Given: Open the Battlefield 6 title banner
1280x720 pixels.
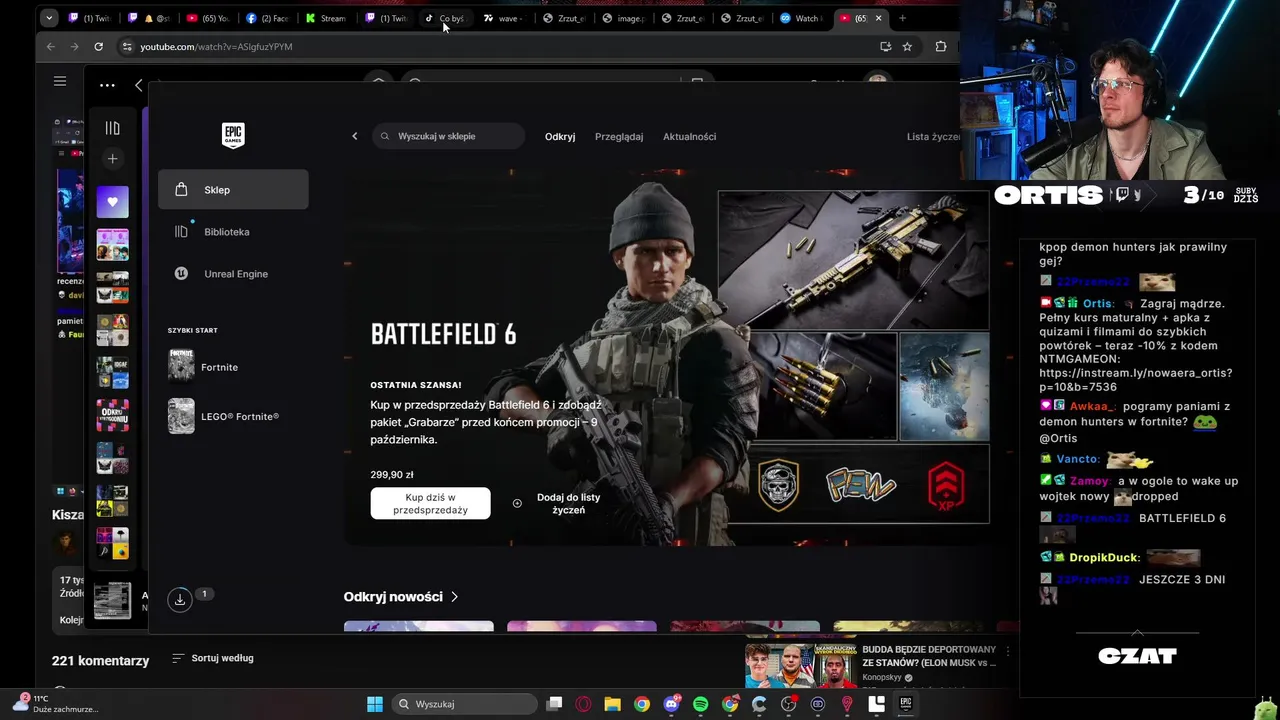Looking at the screenshot, I should pos(443,334).
